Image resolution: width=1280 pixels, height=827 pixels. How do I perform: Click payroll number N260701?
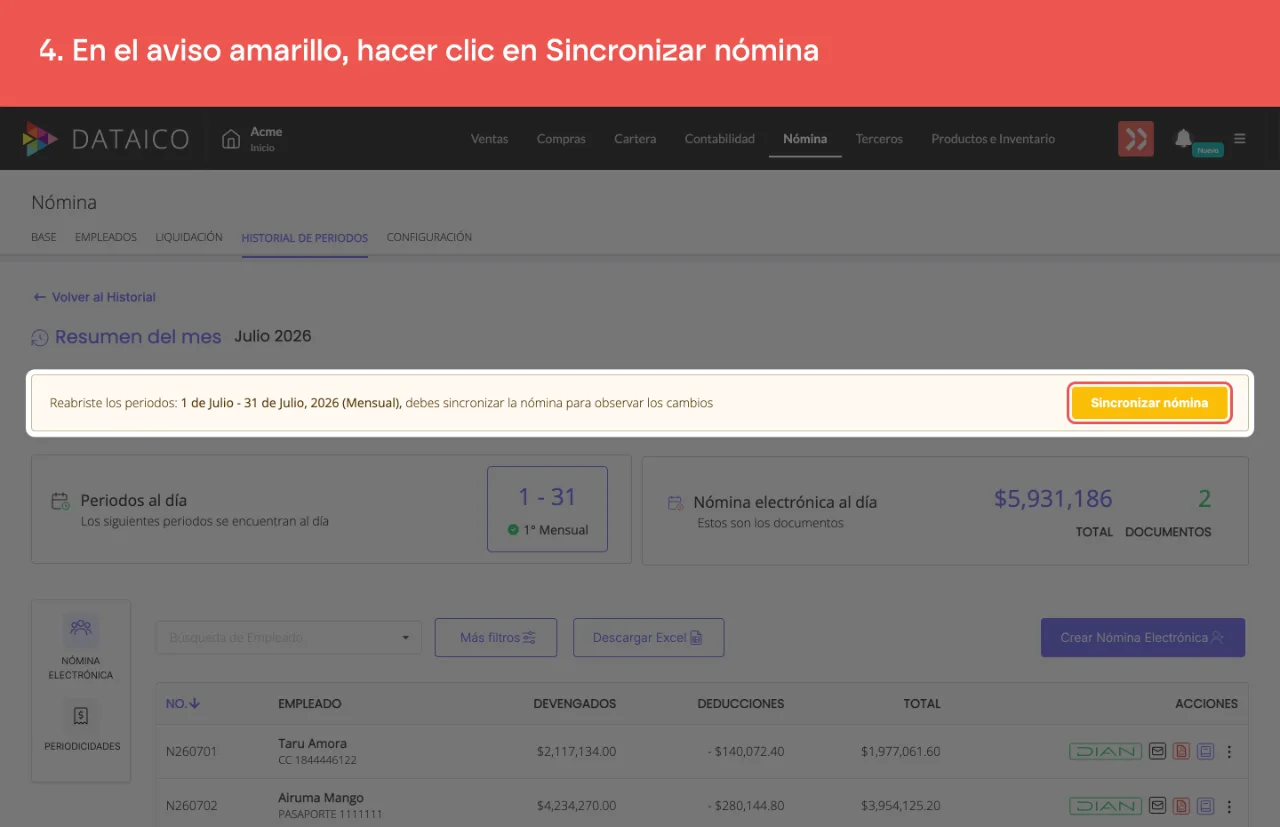[191, 751]
